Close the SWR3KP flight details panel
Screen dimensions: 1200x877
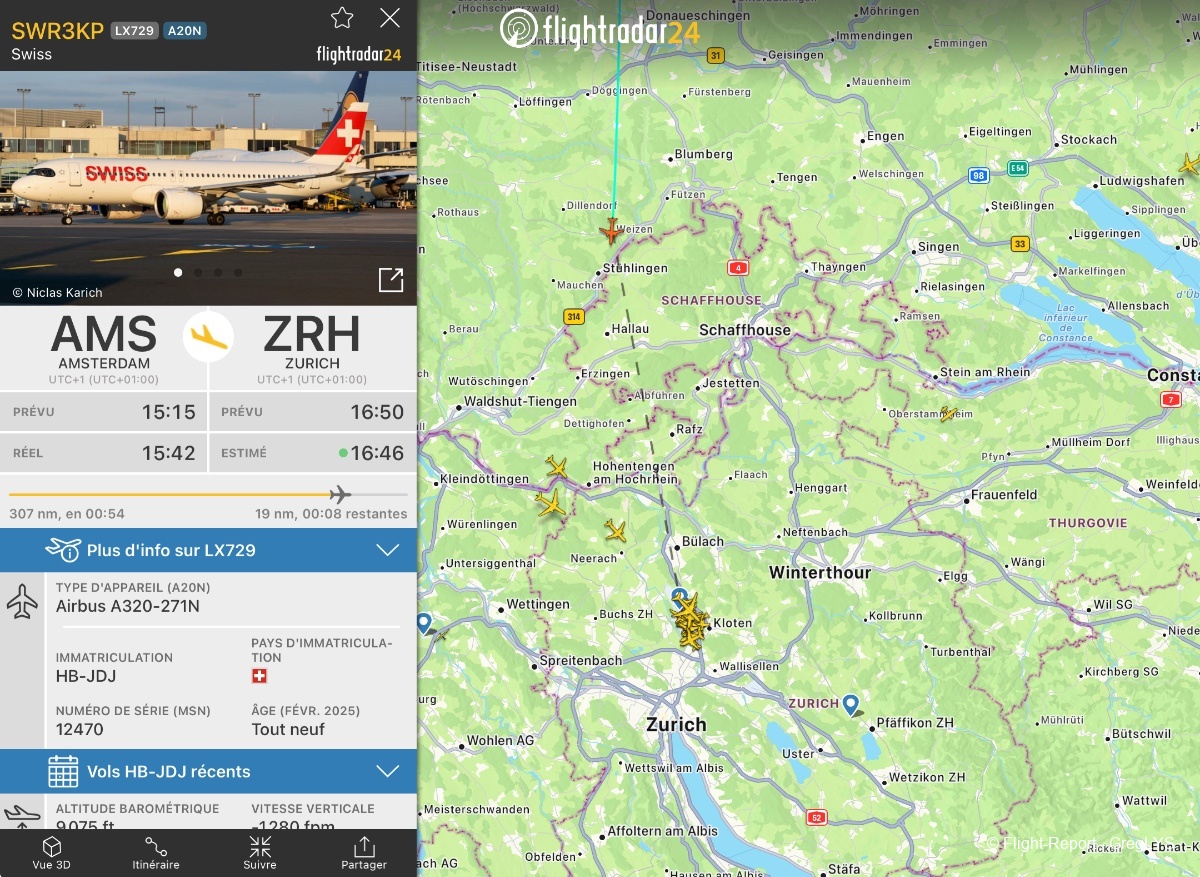coord(390,17)
